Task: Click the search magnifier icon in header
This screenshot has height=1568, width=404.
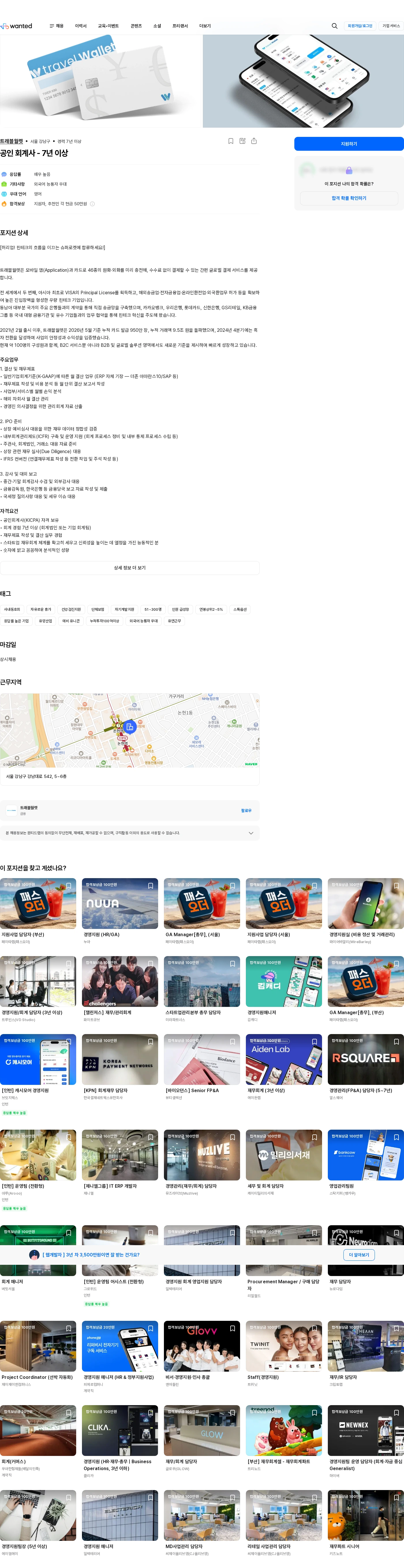Action: click(334, 26)
